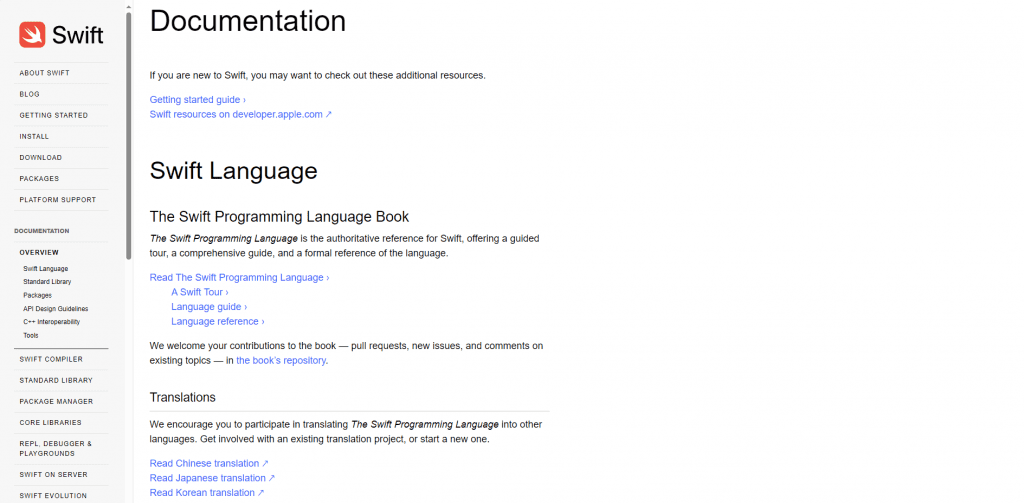
Task: Open the About Swift sidebar link
Action: [44, 73]
